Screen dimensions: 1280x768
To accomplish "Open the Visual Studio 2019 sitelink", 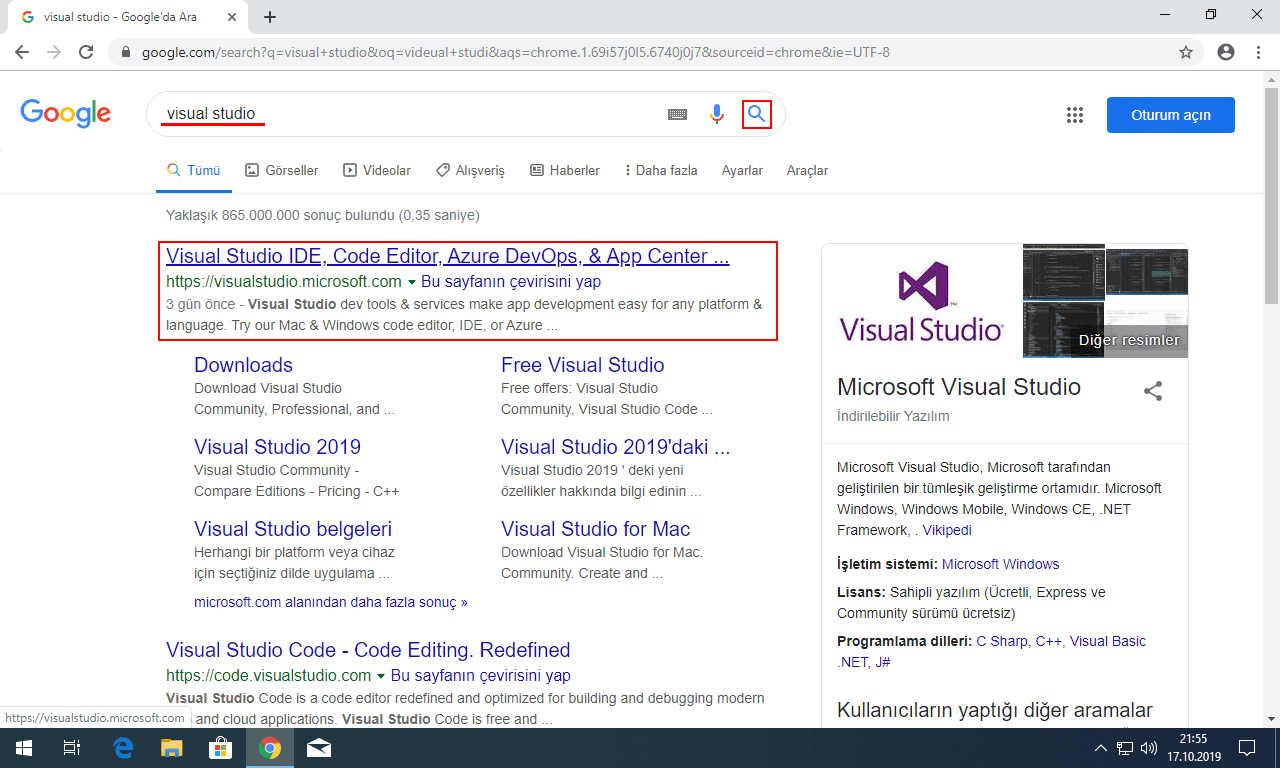I will tap(278, 447).
